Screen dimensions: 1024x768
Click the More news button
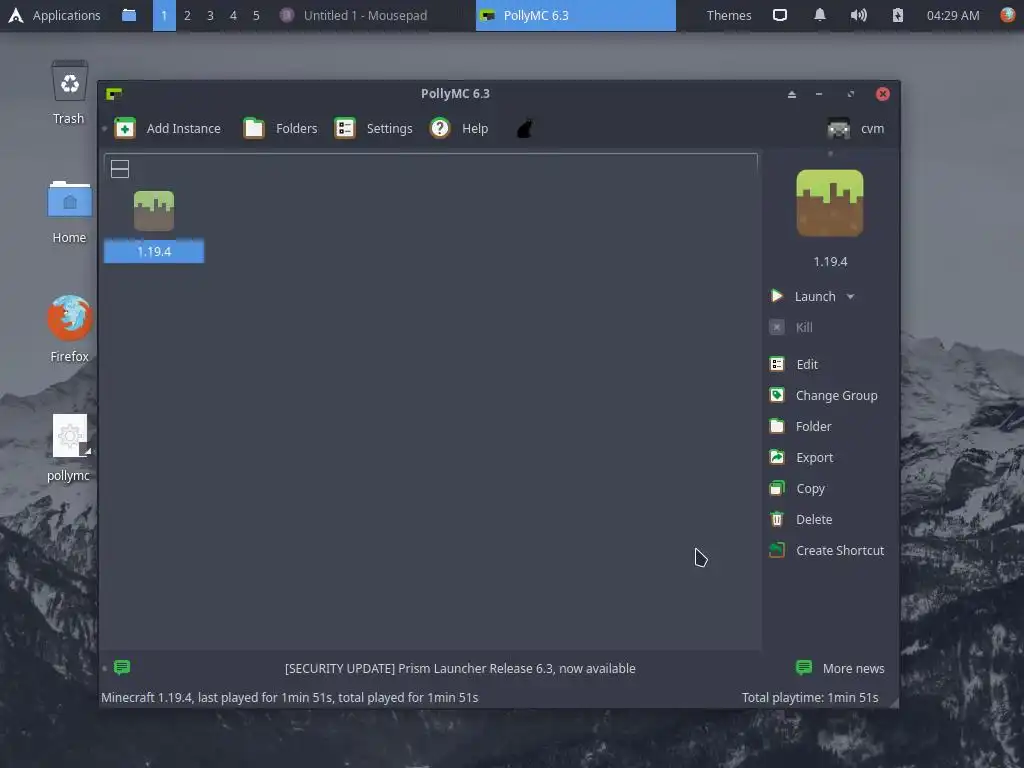840,668
